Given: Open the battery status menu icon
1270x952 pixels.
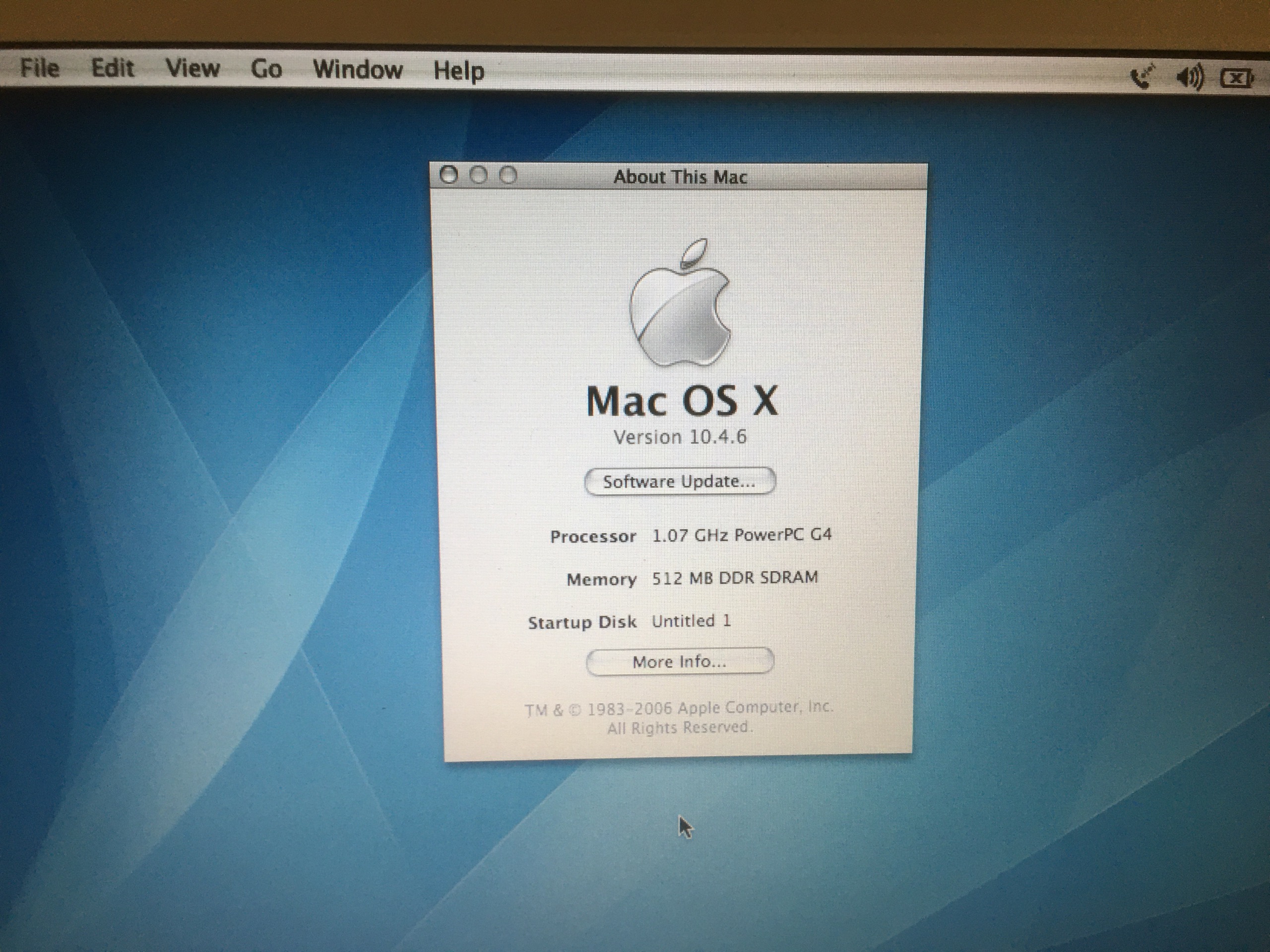Looking at the screenshot, I should (1237, 78).
